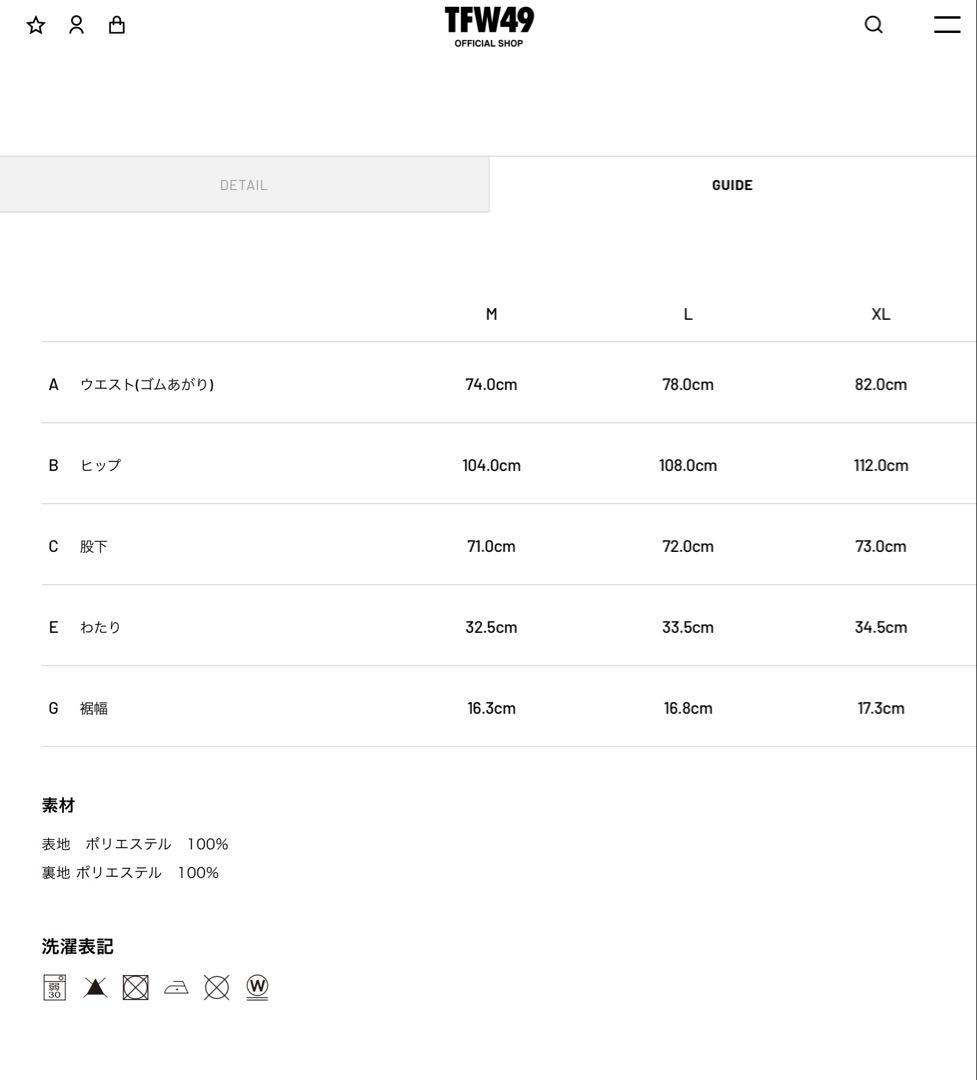
Task: Click the low-temperature iron symbol
Action: pos(176,987)
